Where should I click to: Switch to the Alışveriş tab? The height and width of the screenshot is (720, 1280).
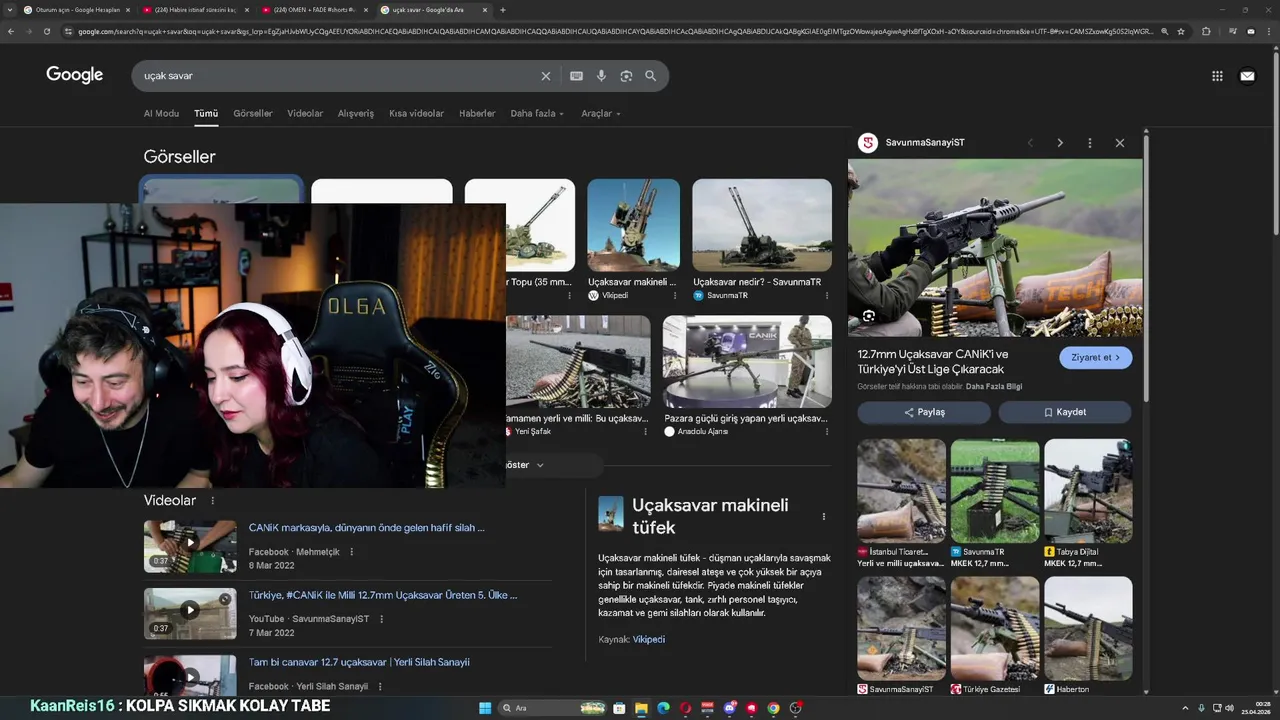click(356, 113)
